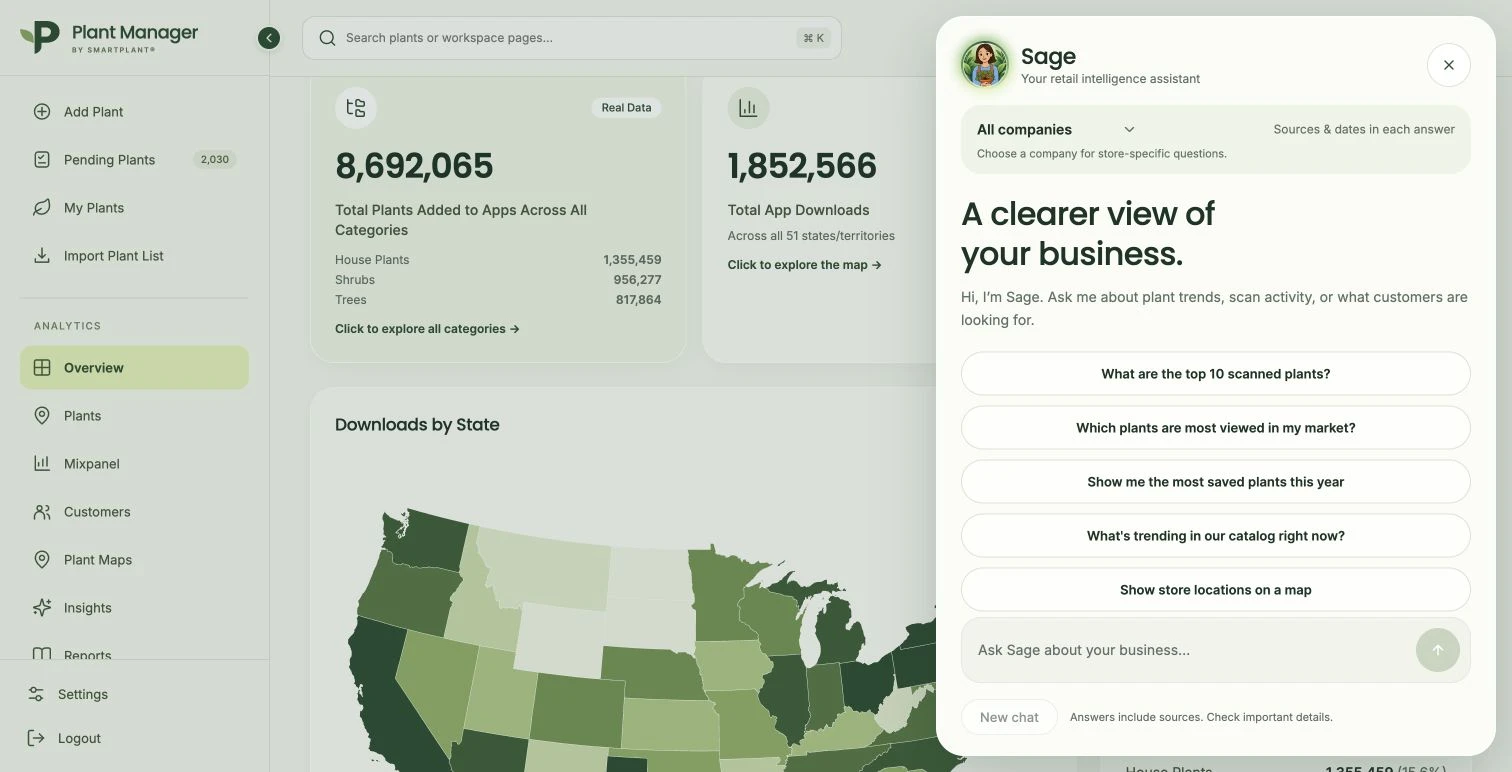
Task: Click the Add Plant plus icon
Action: [42, 112]
